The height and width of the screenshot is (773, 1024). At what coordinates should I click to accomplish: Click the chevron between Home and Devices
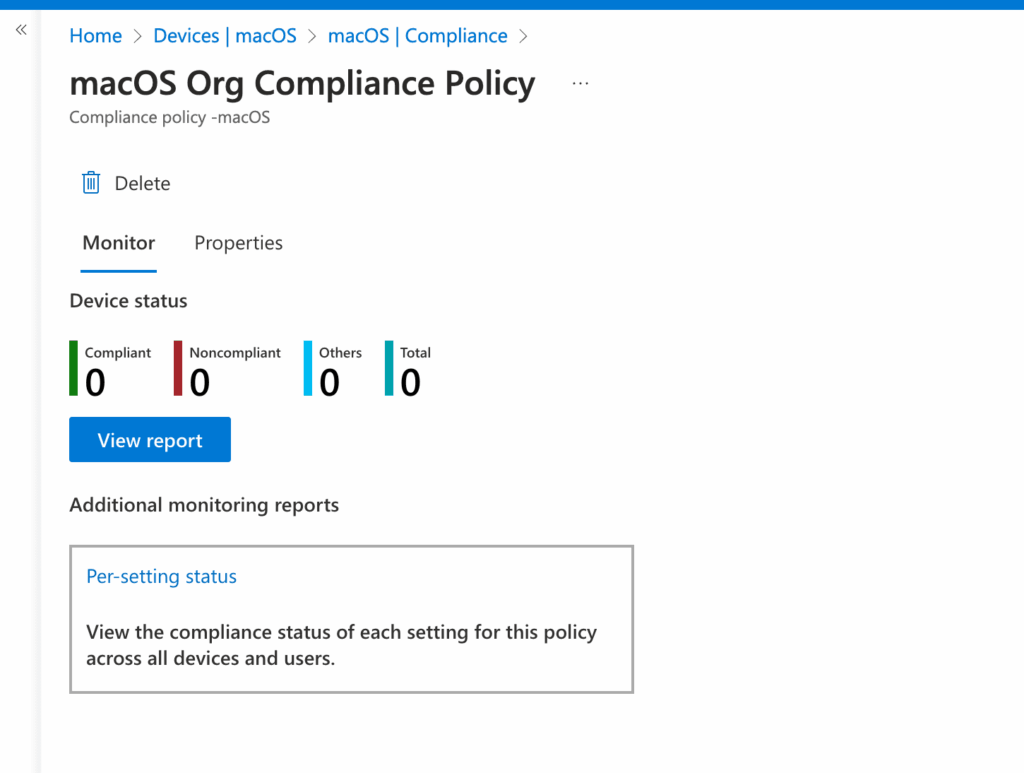pos(135,36)
